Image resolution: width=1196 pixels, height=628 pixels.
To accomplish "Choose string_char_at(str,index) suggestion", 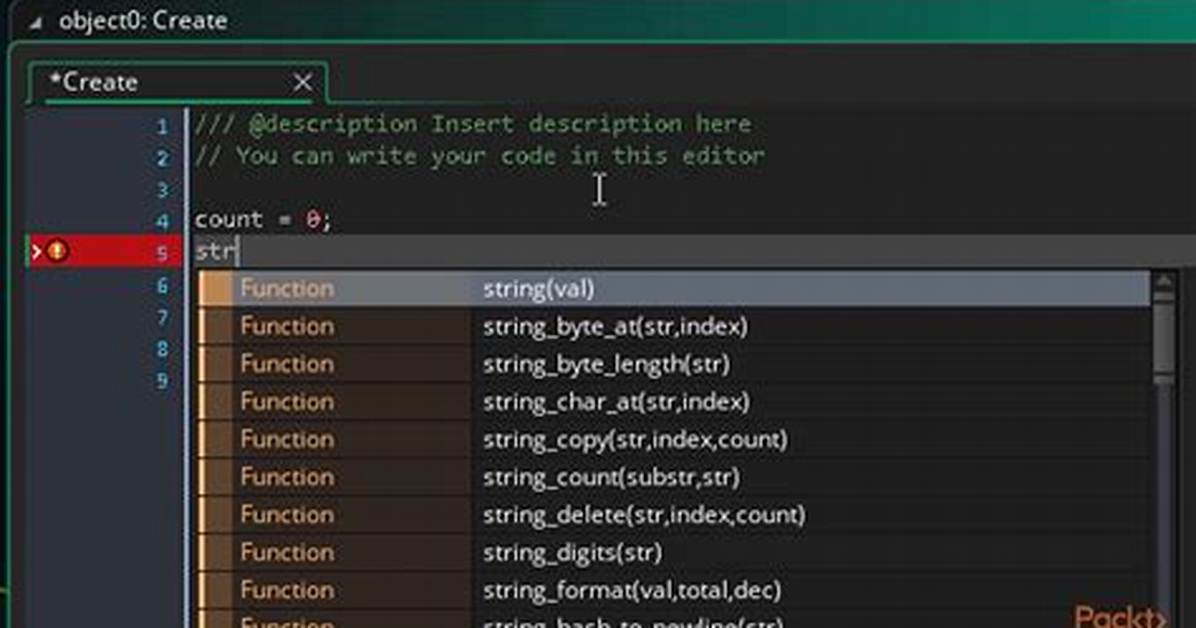I will click(x=674, y=401).
